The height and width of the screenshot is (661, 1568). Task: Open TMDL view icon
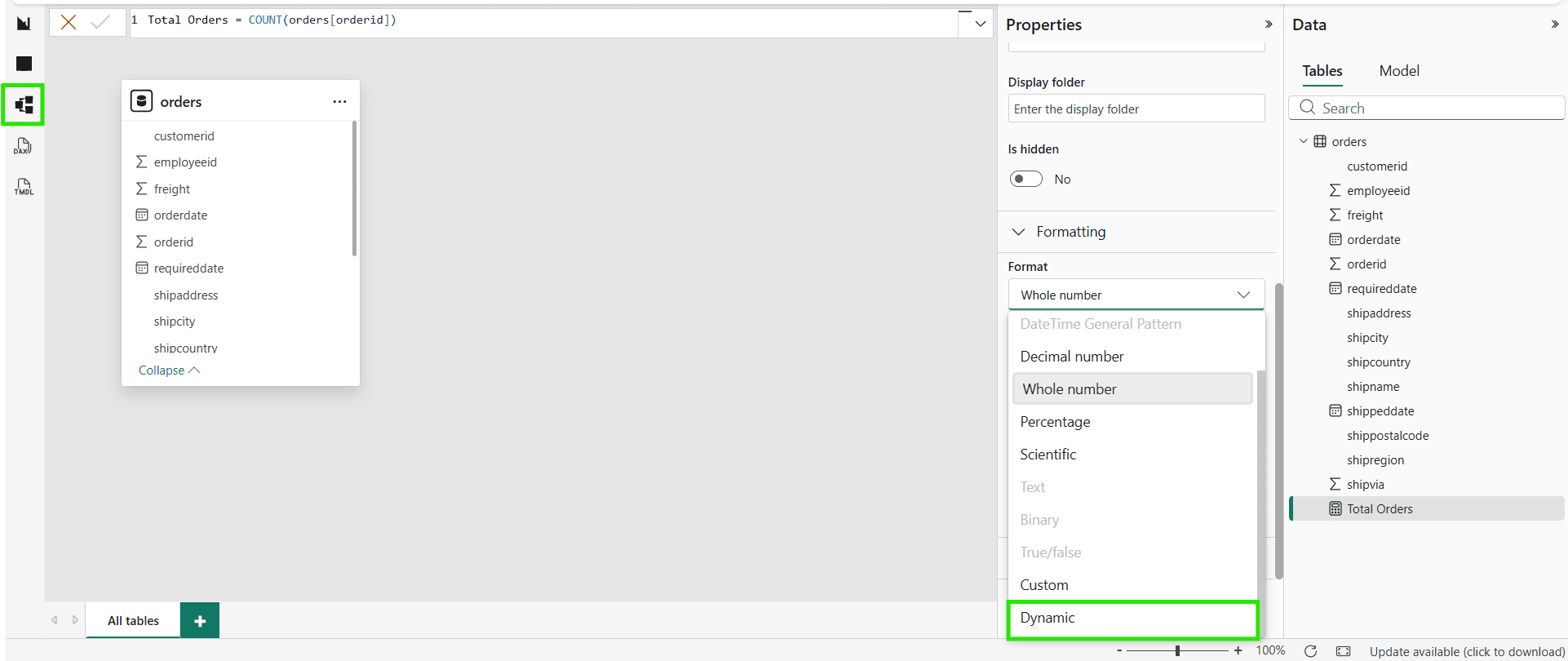(24, 187)
